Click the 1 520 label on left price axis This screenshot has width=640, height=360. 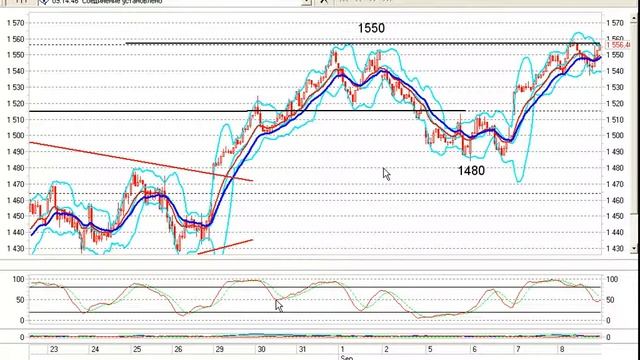[16, 104]
